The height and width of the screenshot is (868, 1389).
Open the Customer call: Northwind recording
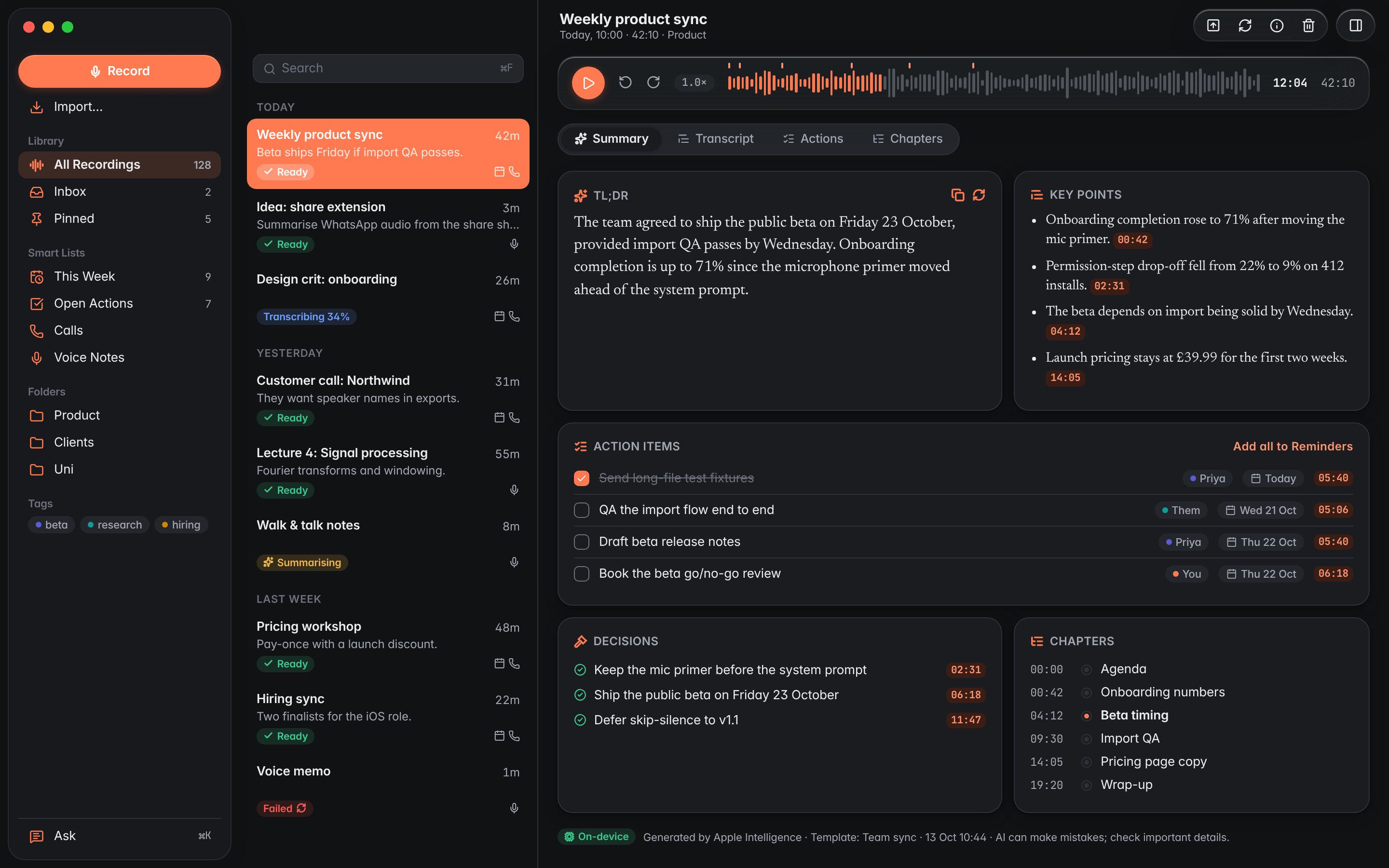(388, 399)
